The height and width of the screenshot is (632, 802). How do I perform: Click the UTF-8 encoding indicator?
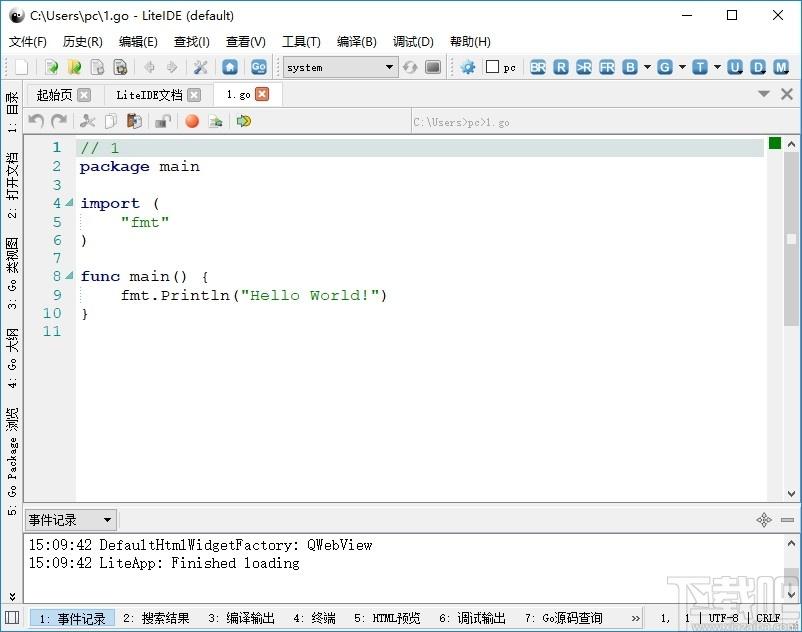point(723,618)
